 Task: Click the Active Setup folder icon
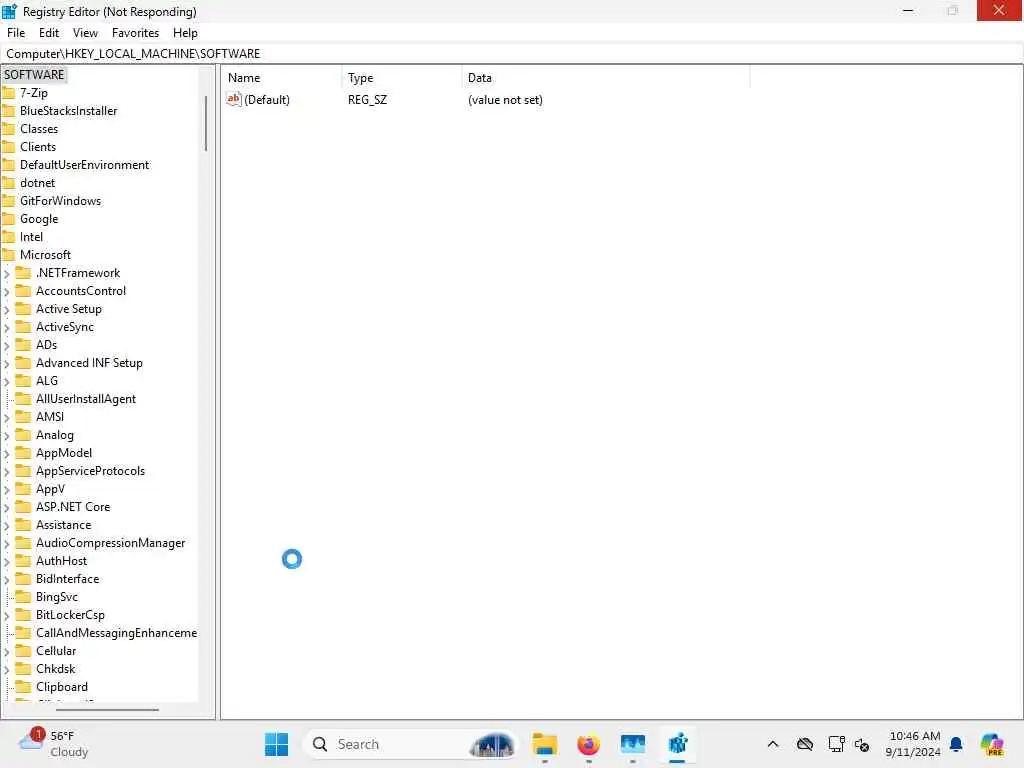tap(23, 308)
